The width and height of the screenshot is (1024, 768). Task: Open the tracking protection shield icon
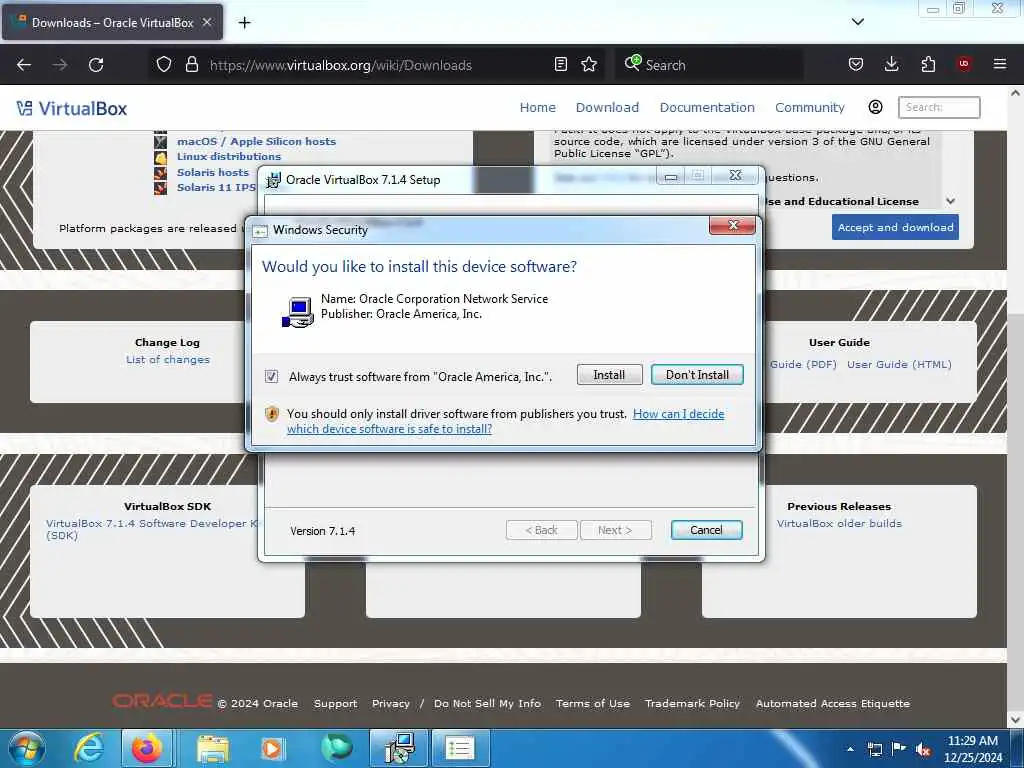[164, 65]
